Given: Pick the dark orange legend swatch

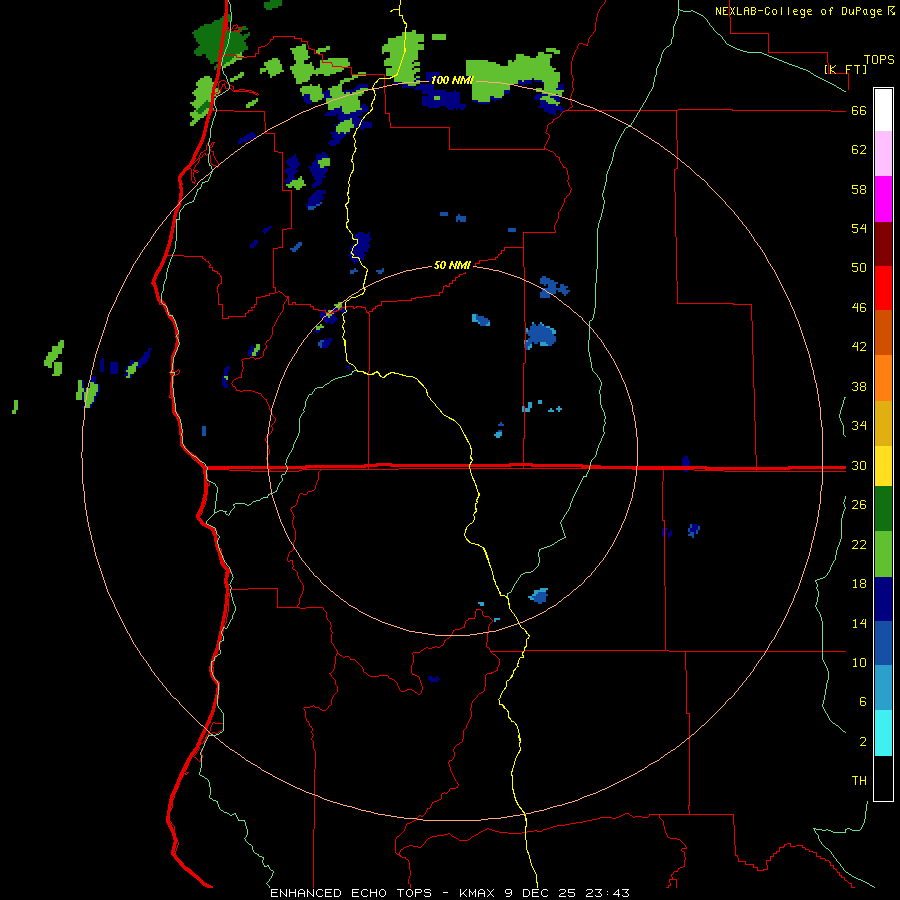Looking at the screenshot, I should 883,333.
